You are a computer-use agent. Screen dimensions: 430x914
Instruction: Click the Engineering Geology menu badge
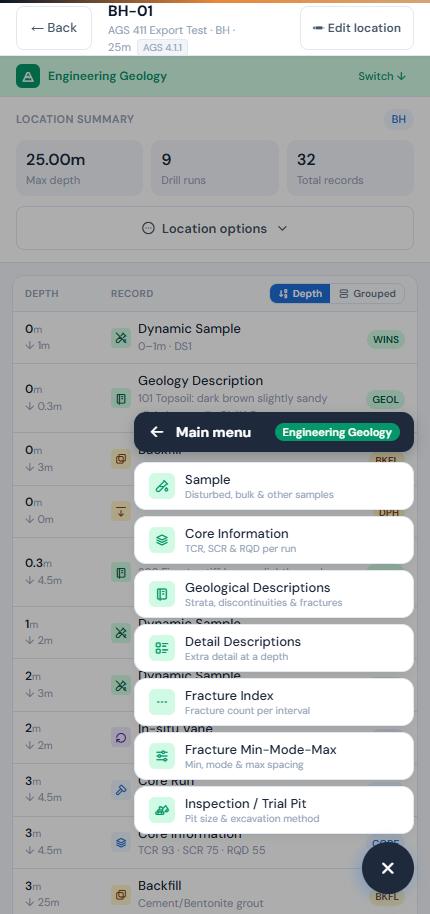click(x=337, y=432)
